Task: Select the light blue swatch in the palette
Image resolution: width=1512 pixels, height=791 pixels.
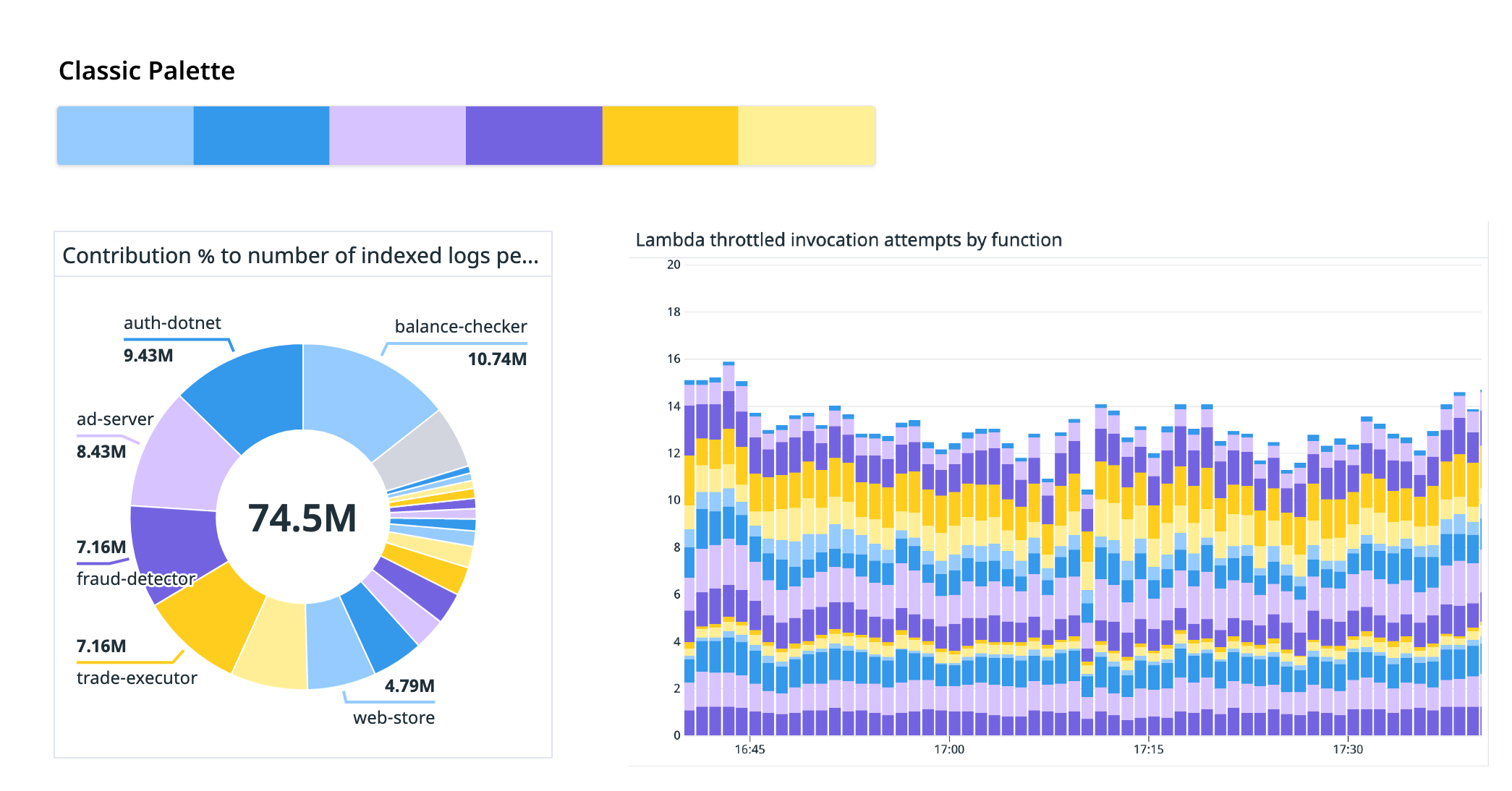Action: coord(124,135)
